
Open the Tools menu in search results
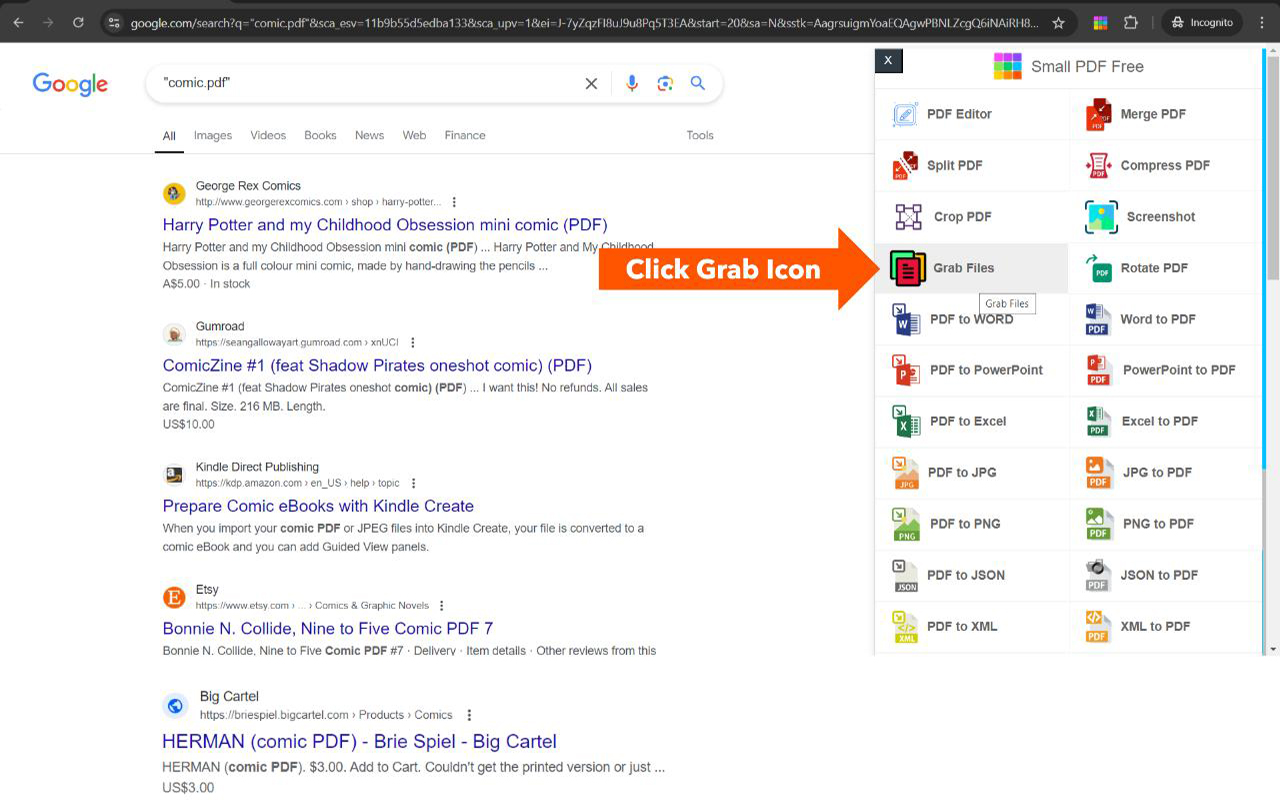click(700, 135)
